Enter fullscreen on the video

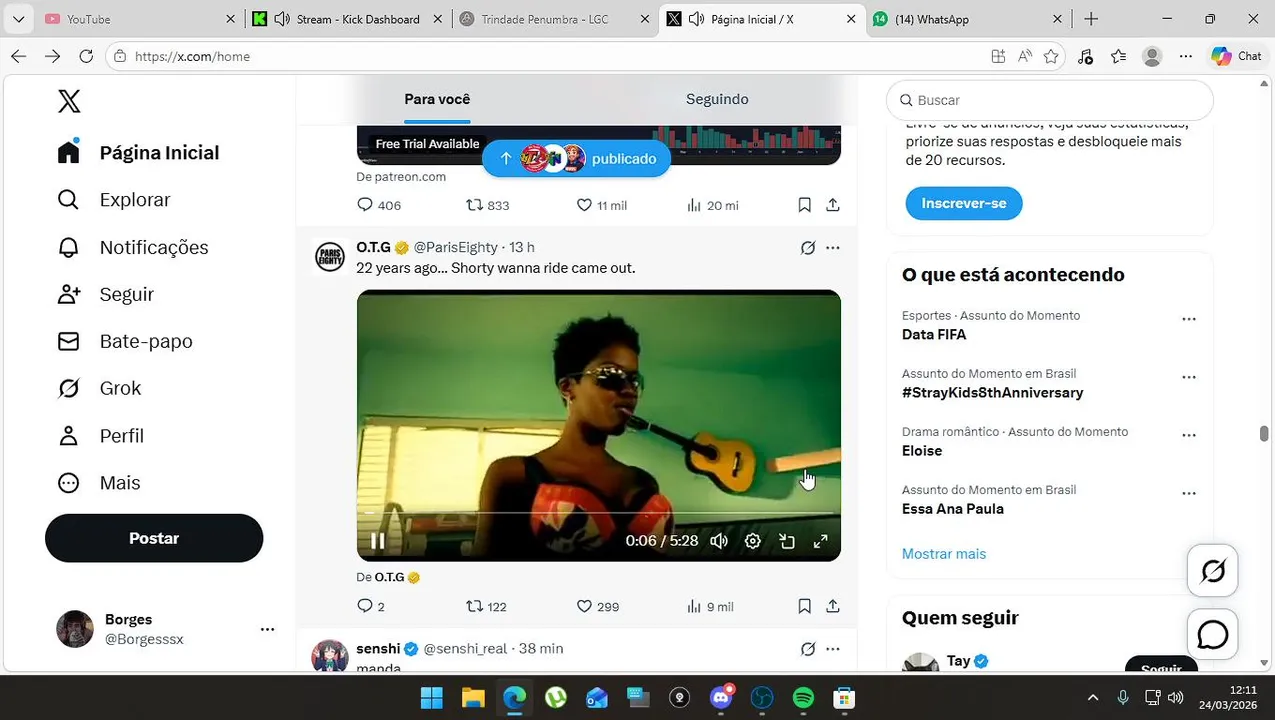pos(820,541)
